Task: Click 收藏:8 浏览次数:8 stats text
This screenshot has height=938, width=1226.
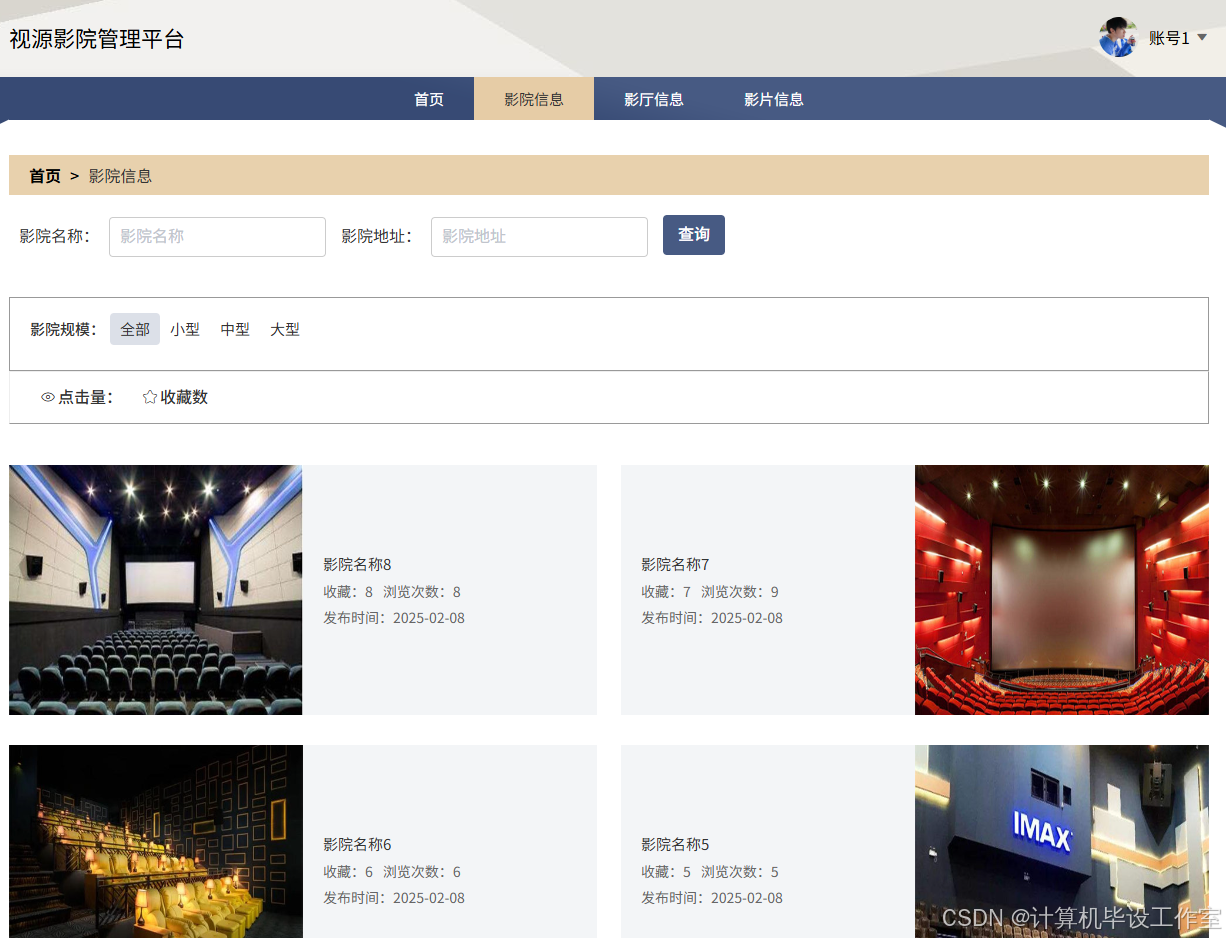Action: pyautogui.click(x=392, y=592)
